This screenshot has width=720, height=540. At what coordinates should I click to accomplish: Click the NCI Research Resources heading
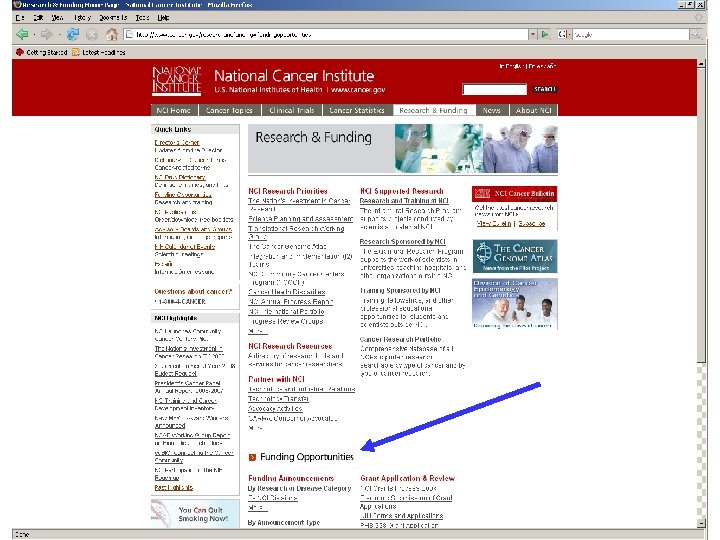point(290,346)
